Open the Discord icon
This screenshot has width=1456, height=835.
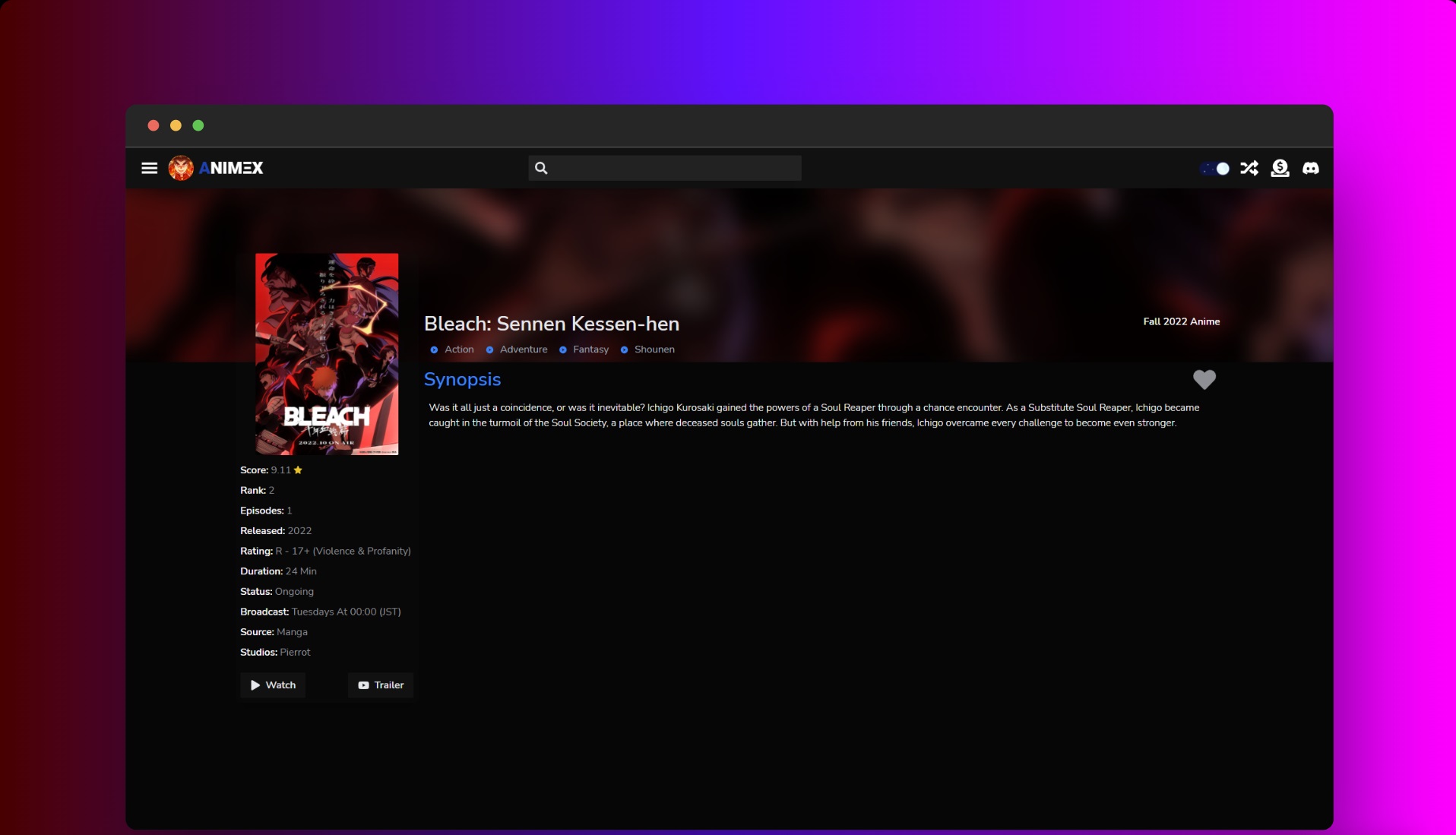click(1311, 168)
